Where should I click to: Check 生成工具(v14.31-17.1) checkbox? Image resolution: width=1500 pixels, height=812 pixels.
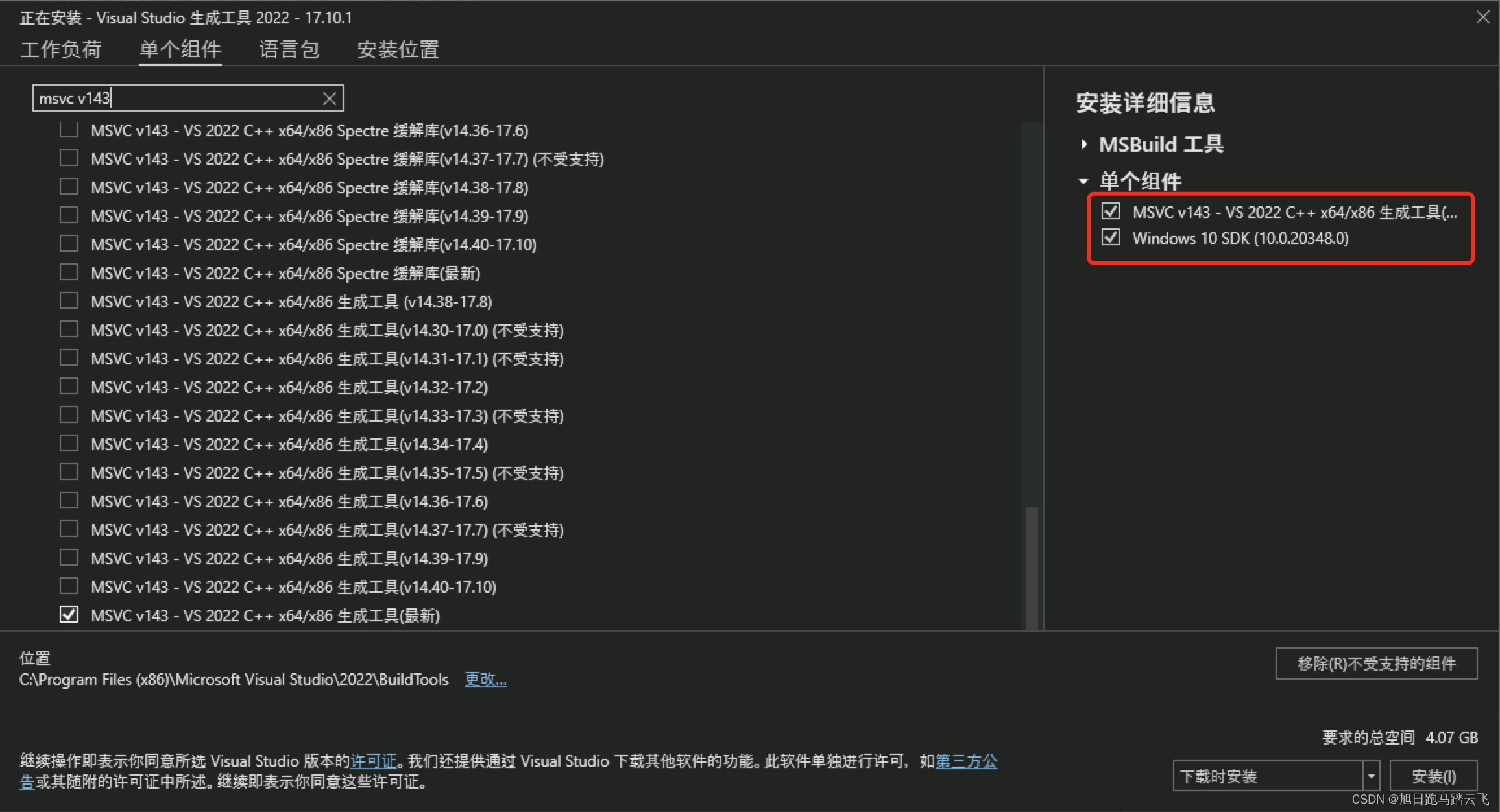[x=69, y=358]
